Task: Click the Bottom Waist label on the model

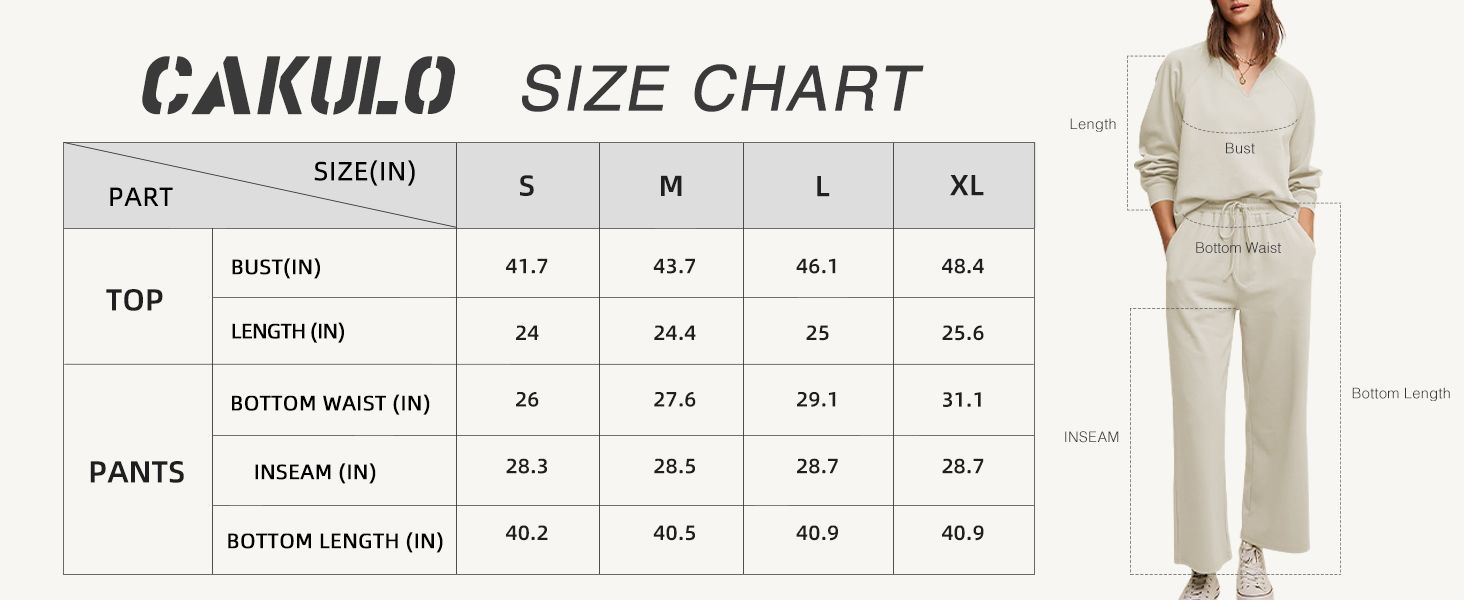Action: [1238, 248]
